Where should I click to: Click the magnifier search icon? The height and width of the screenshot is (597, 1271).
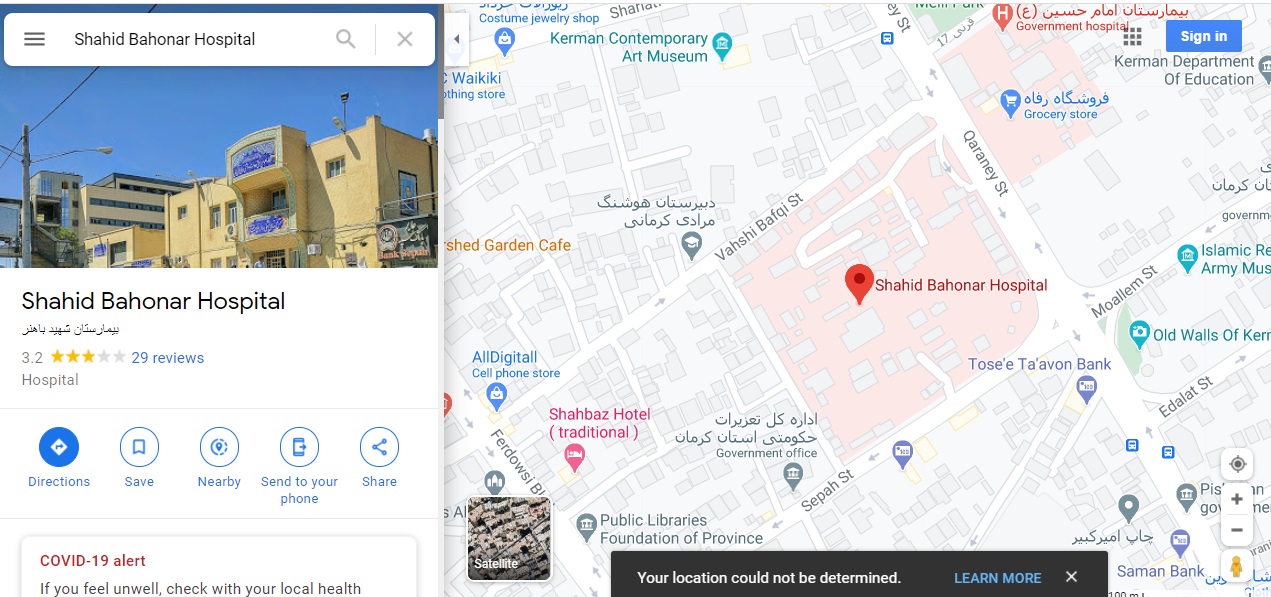[346, 39]
